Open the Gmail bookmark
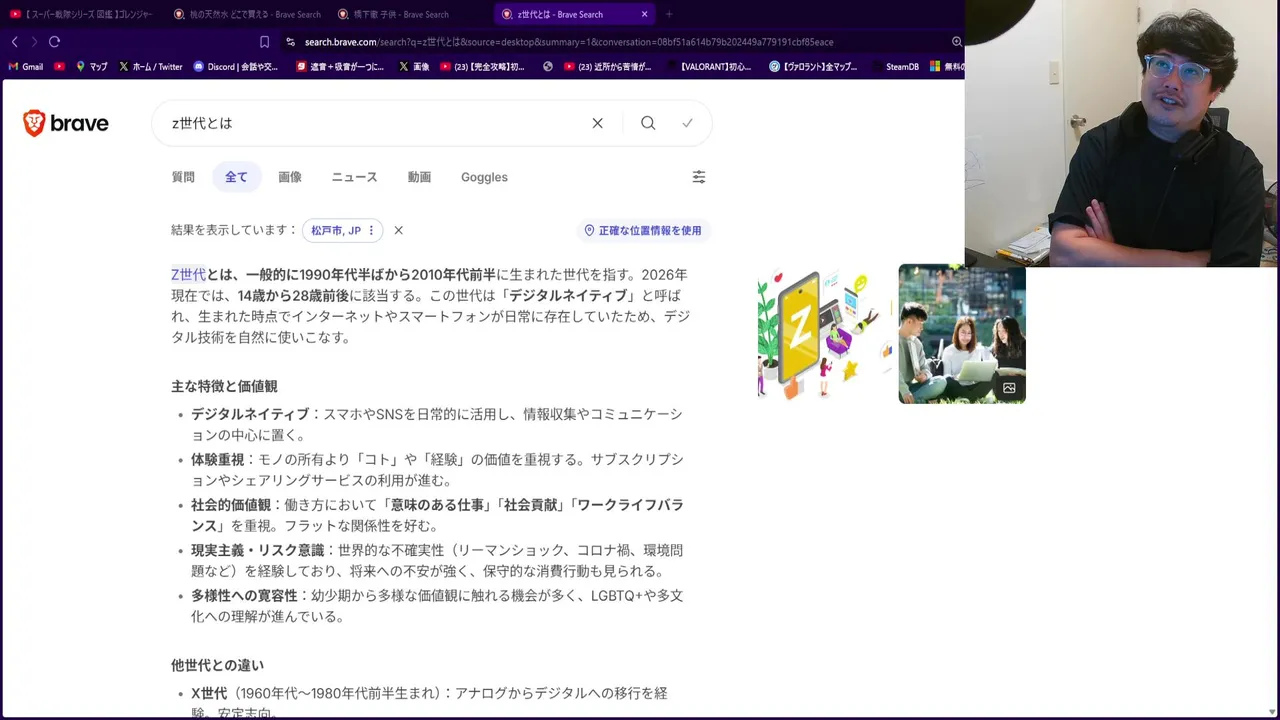This screenshot has width=1280, height=720. point(25,67)
